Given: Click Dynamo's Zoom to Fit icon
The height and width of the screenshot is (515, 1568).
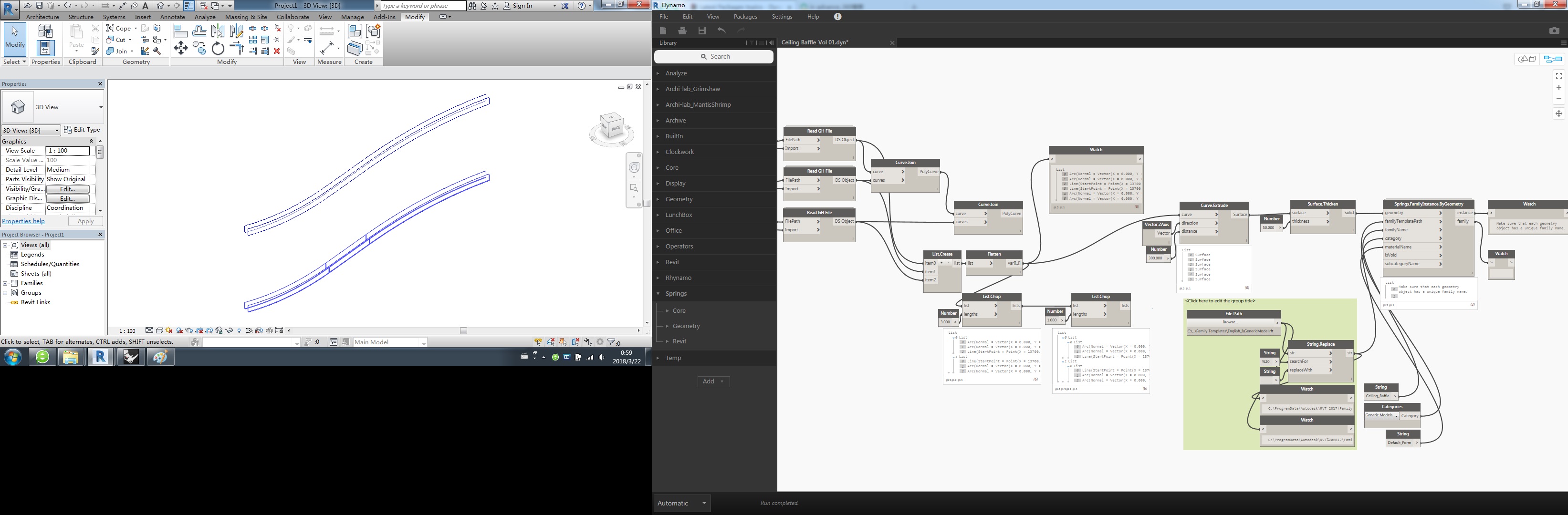Looking at the screenshot, I should pos(1558,76).
